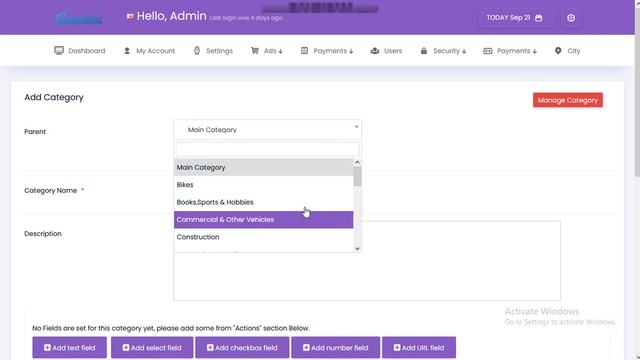Click the calendar icon beside TODAY Sep 21

point(539,18)
